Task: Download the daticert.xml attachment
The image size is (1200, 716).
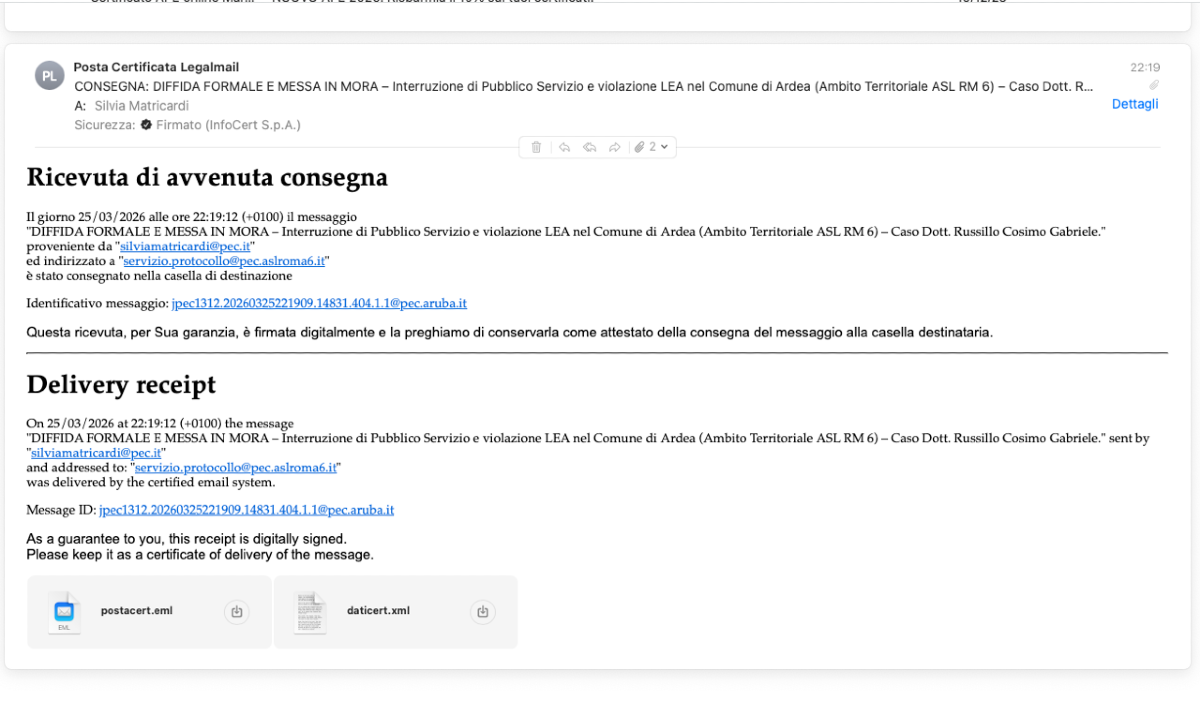Action: pos(483,611)
